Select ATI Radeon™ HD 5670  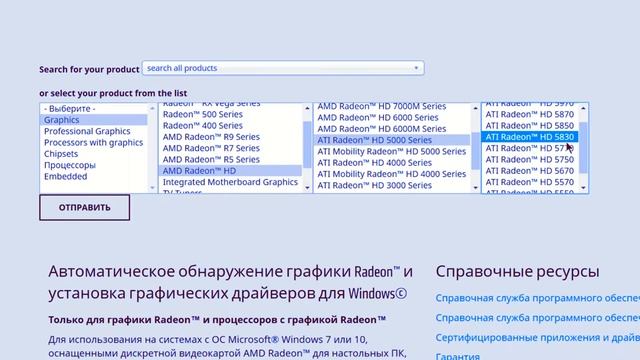pyautogui.click(x=530, y=171)
